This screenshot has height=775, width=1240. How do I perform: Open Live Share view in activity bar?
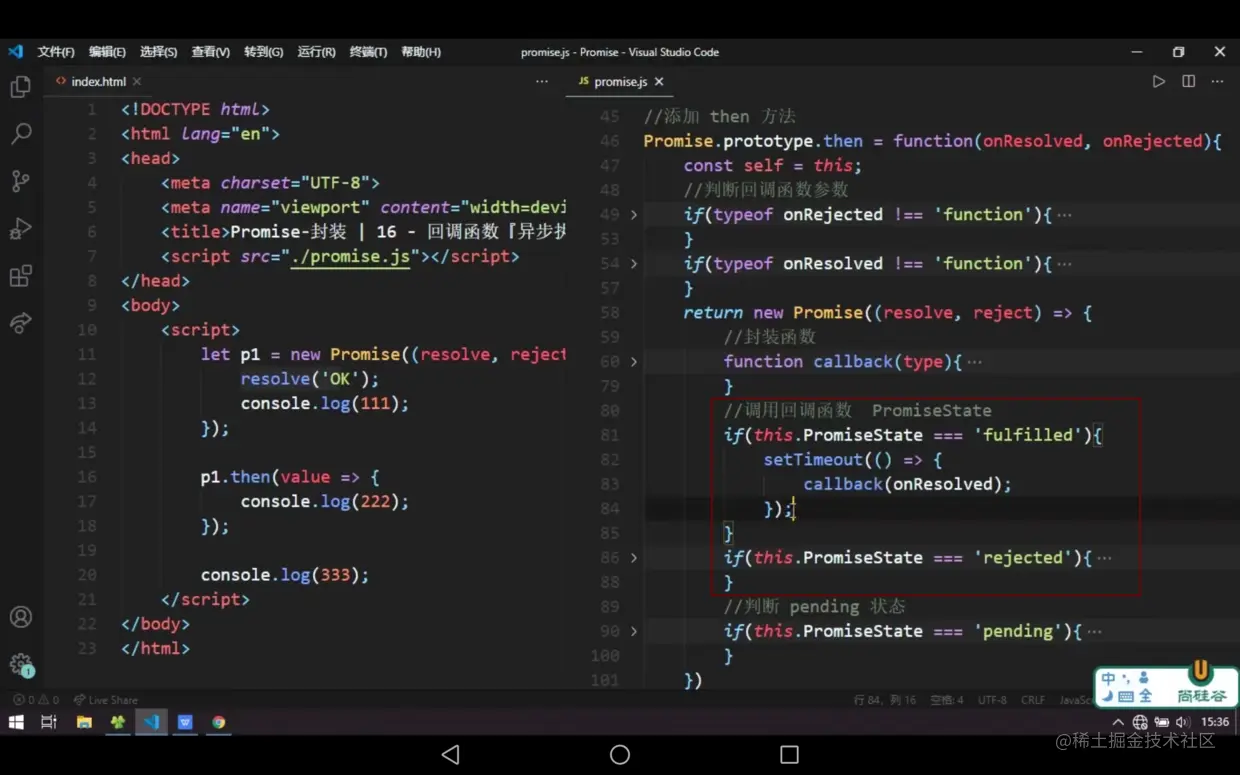click(x=20, y=322)
